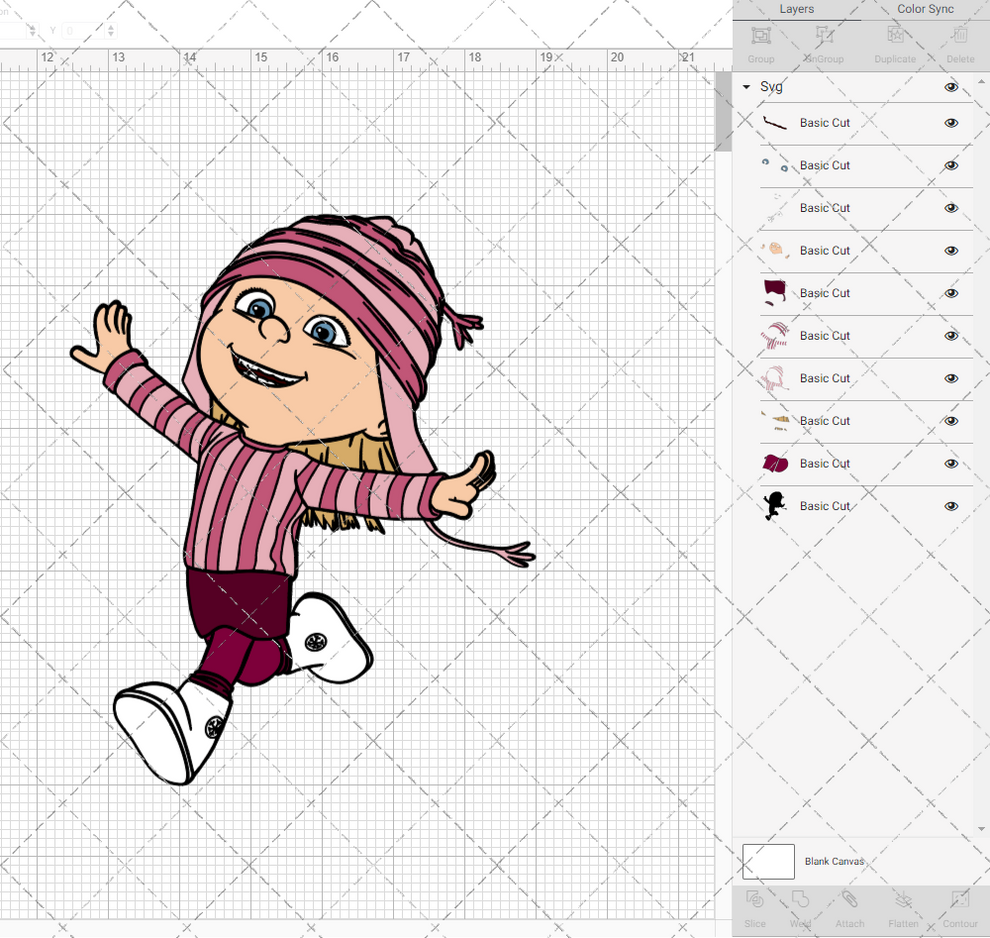Viewport: 990px width, 938px height.
Task: Hide the entire Svg group with its eye toggle
Action: 951,87
